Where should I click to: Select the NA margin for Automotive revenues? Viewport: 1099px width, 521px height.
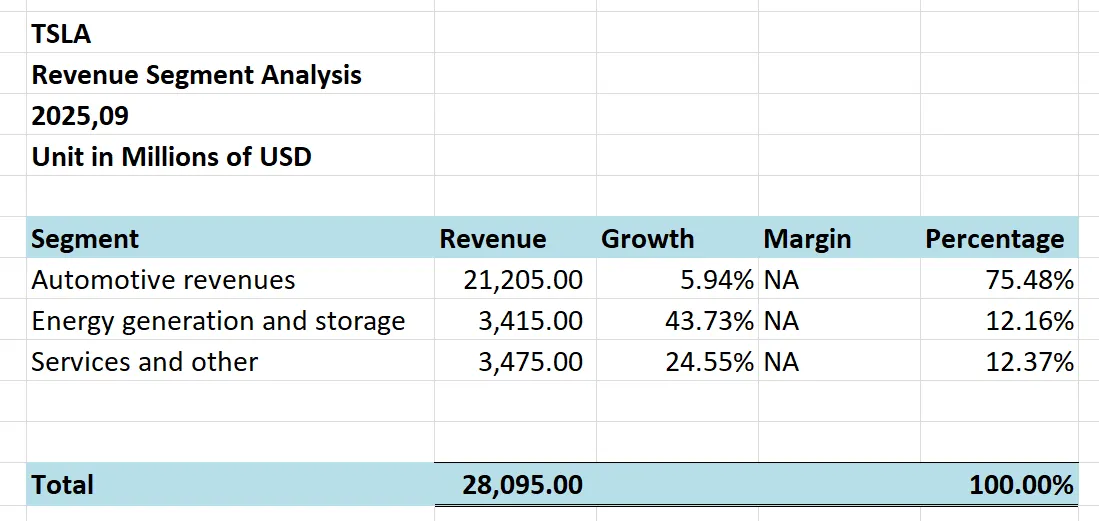click(839, 279)
